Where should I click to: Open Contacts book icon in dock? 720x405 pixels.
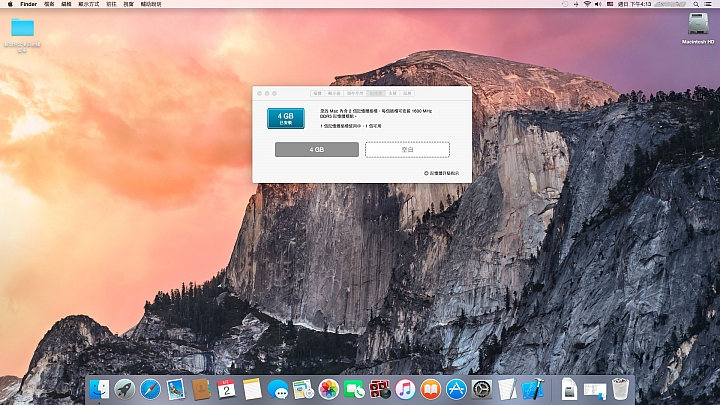point(201,389)
